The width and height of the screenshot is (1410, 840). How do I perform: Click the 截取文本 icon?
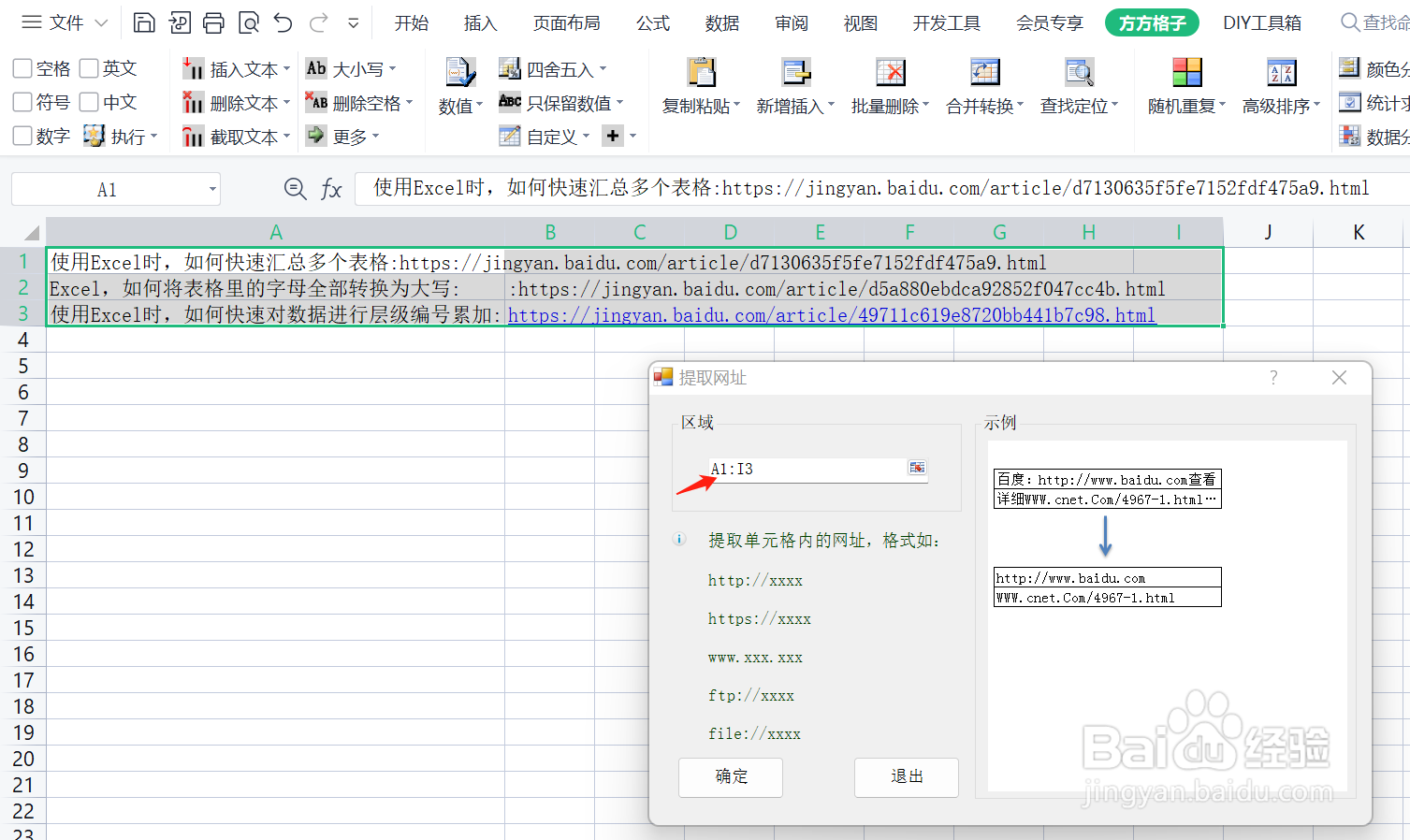[193, 137]
